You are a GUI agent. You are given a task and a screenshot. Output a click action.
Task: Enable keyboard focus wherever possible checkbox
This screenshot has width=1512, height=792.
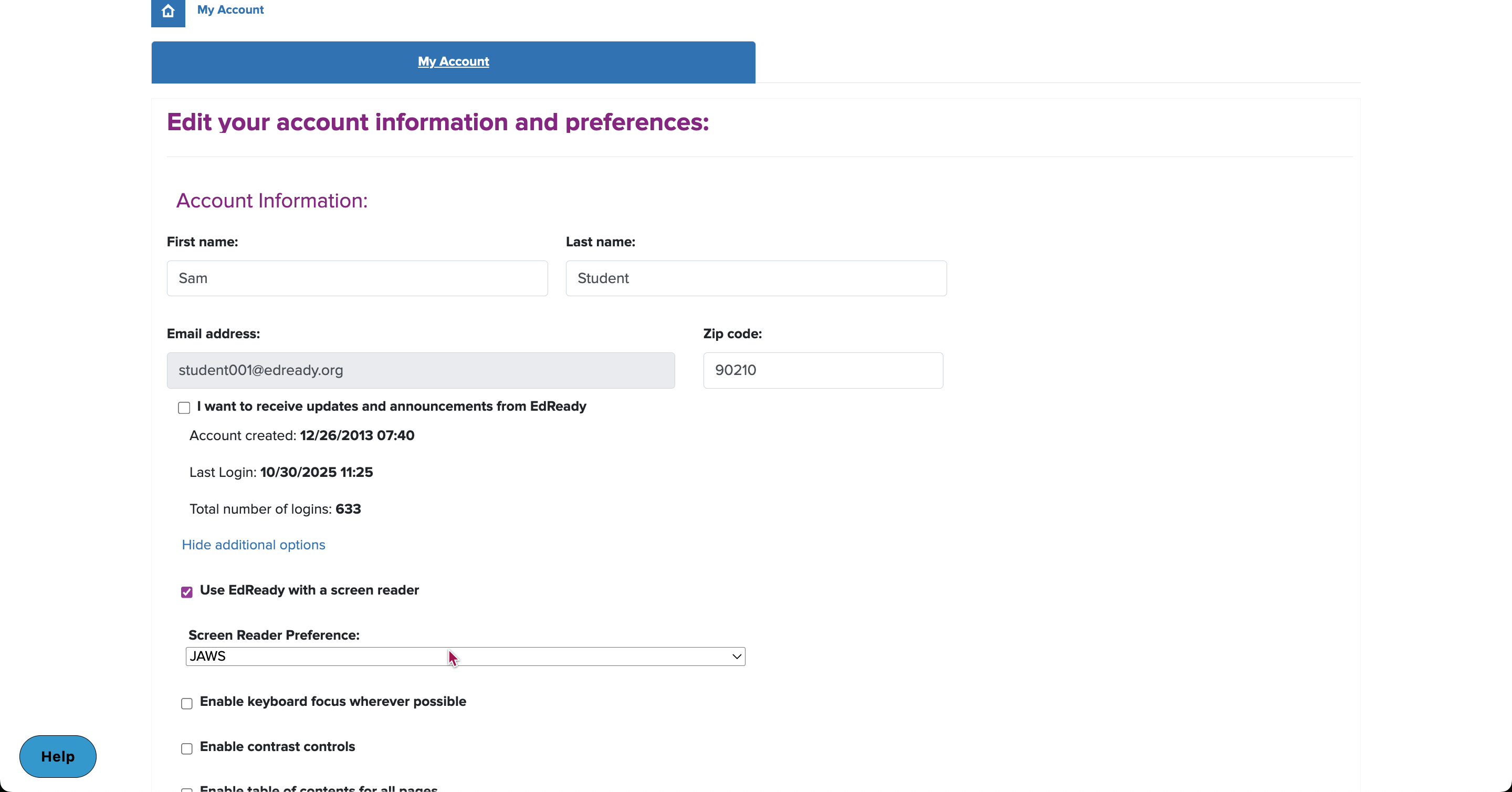[187, 703]
